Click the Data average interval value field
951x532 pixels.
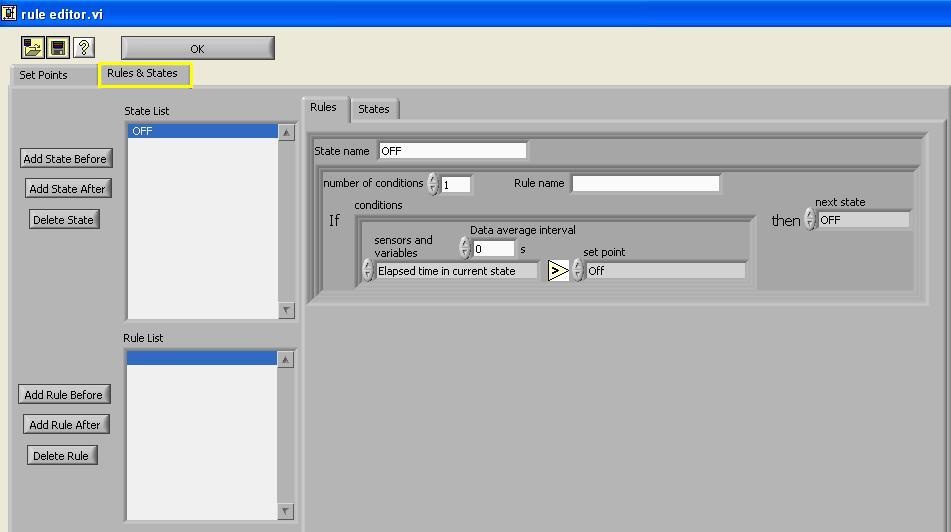click(494, 249)
